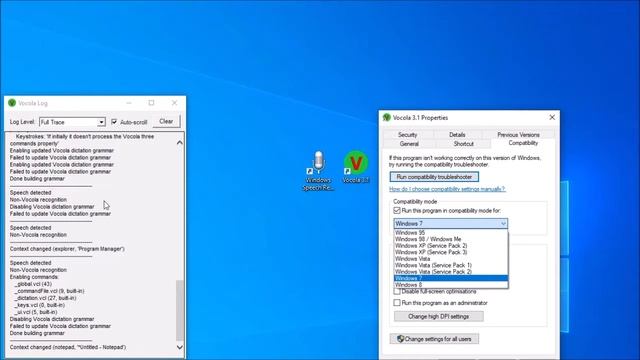Pick Windows Vista (Service Pack 2)
This screenshot has height=360, width=640.
point(451,272)
